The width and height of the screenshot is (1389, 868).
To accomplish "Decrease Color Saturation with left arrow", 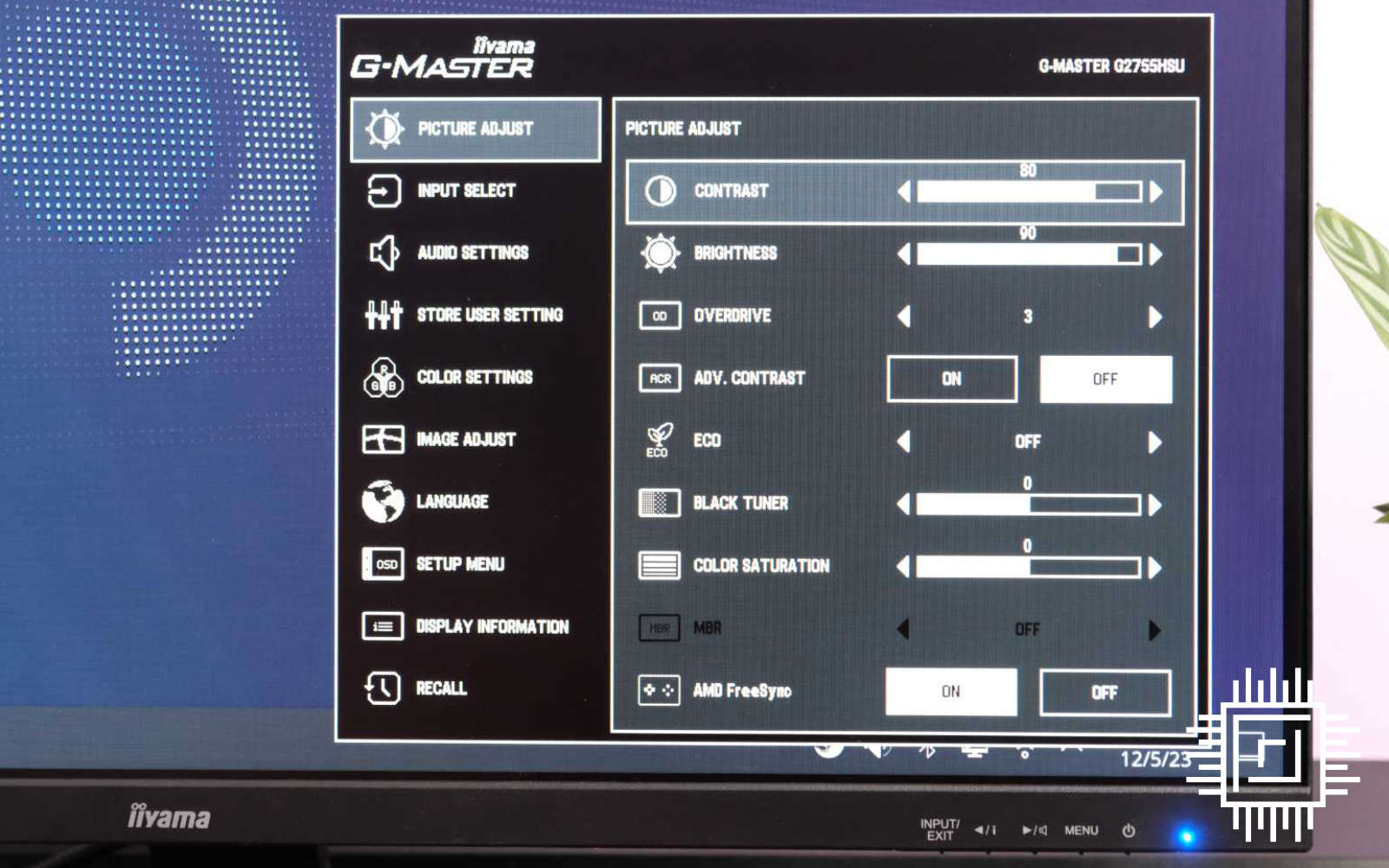I will click(904, 567).
